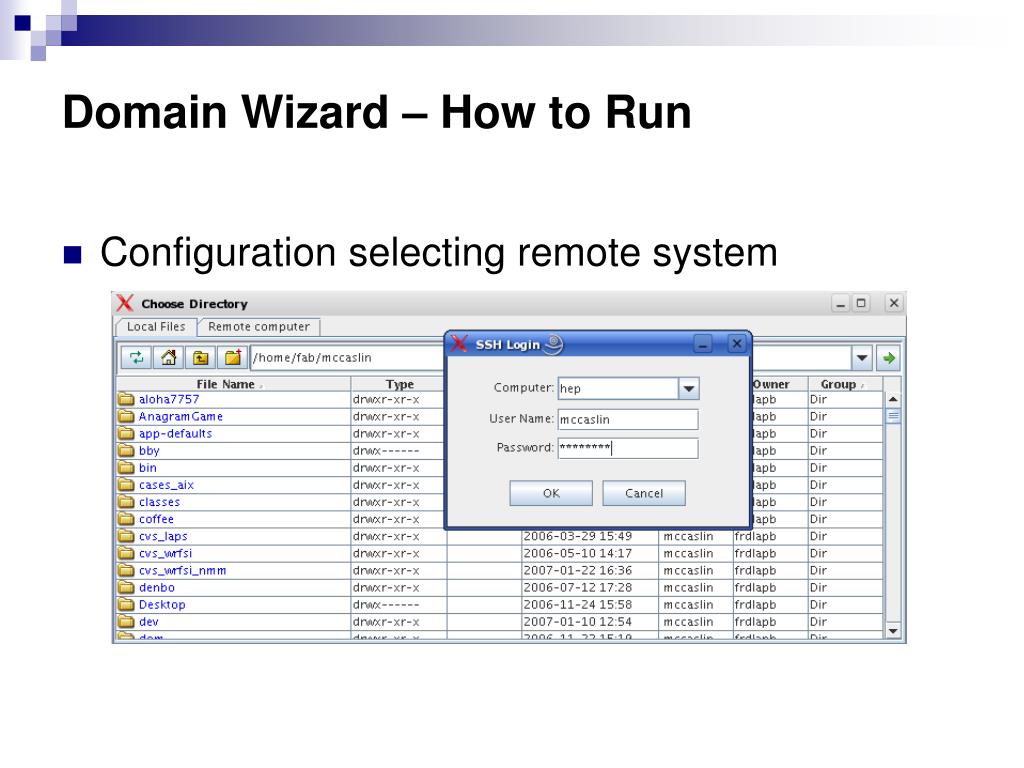The width and height of the screenshot is (1024, 768).
Task: Select the AnagramGame file name
Action: (180, 416)
